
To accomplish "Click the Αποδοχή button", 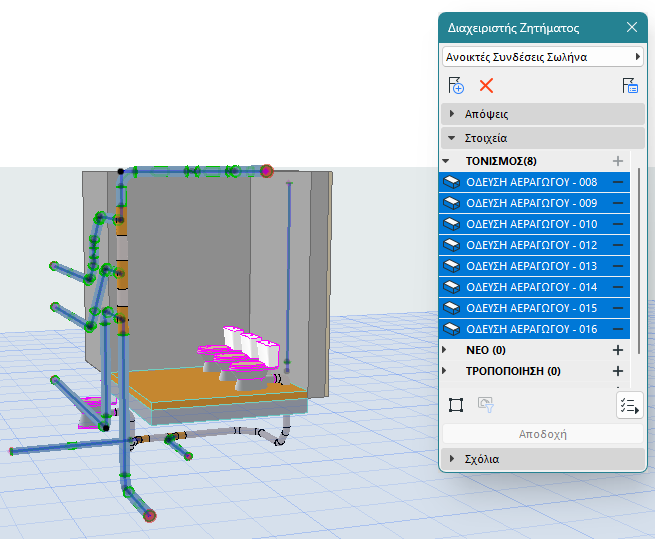I will click(542, 435).
